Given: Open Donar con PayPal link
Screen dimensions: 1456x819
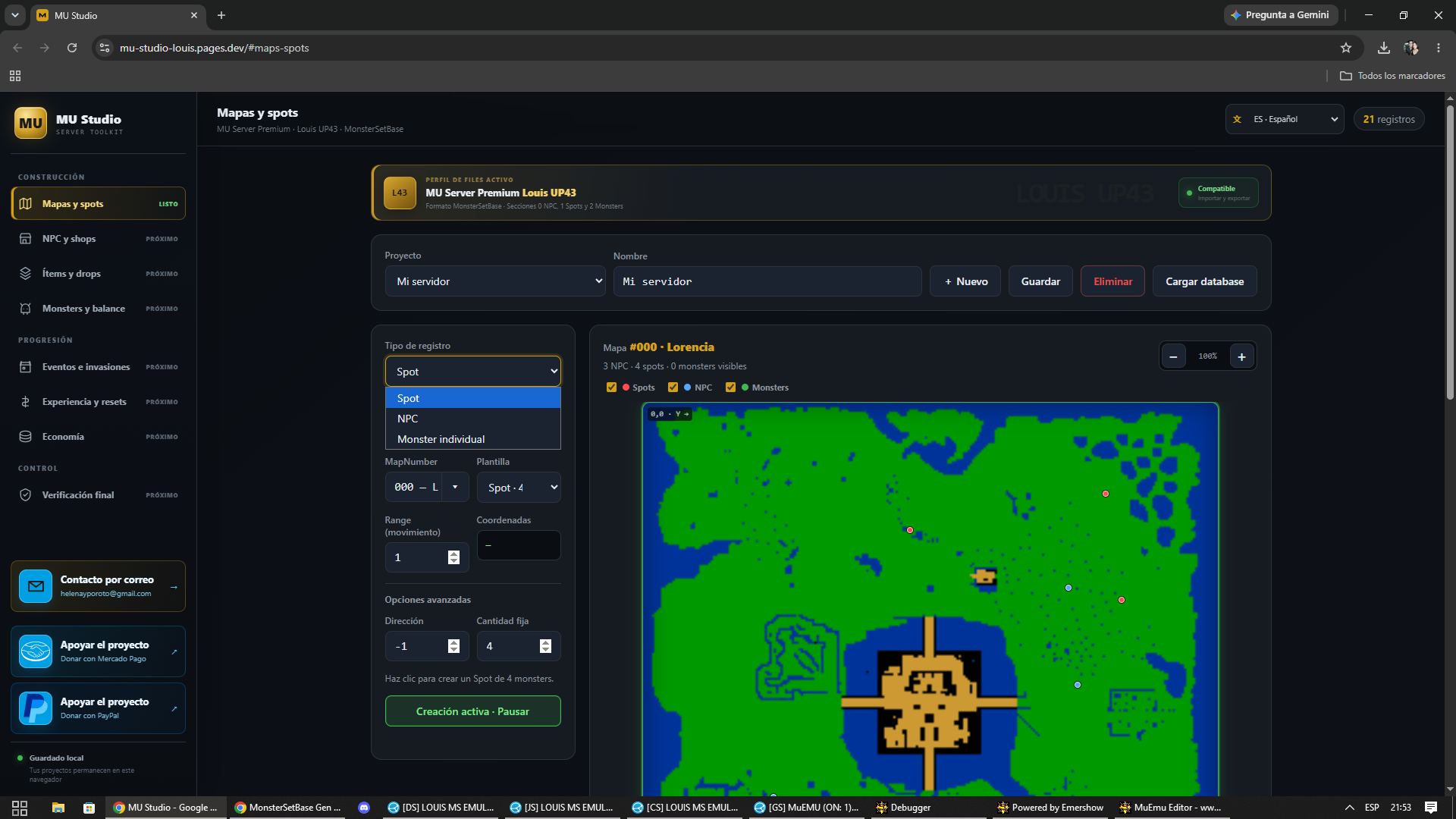Looking at the screenshot, I should (x=99, y=708).
